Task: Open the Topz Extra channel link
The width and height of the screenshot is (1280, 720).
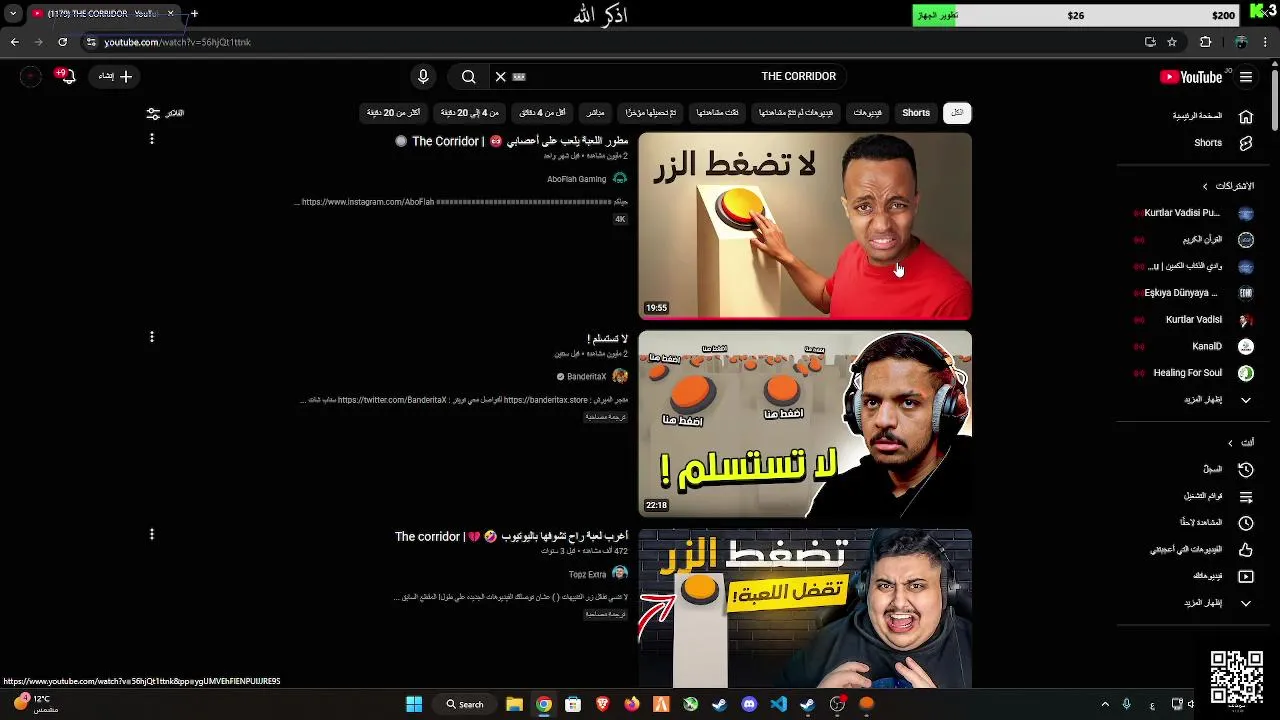Action: click(587, 575)
